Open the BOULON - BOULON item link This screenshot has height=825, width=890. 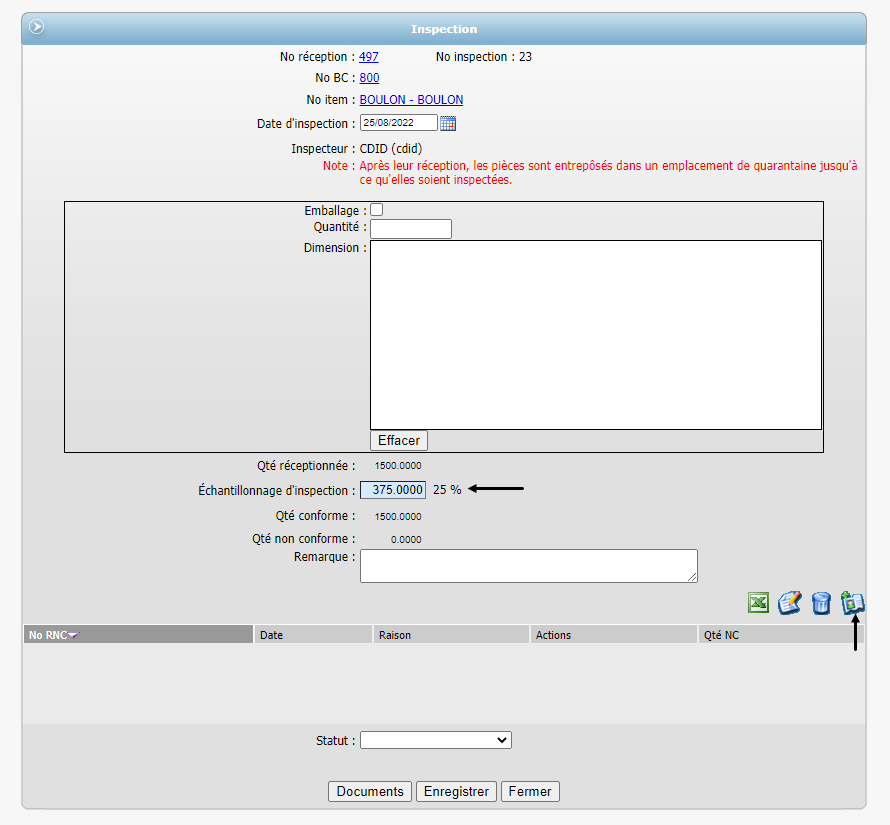411,100
